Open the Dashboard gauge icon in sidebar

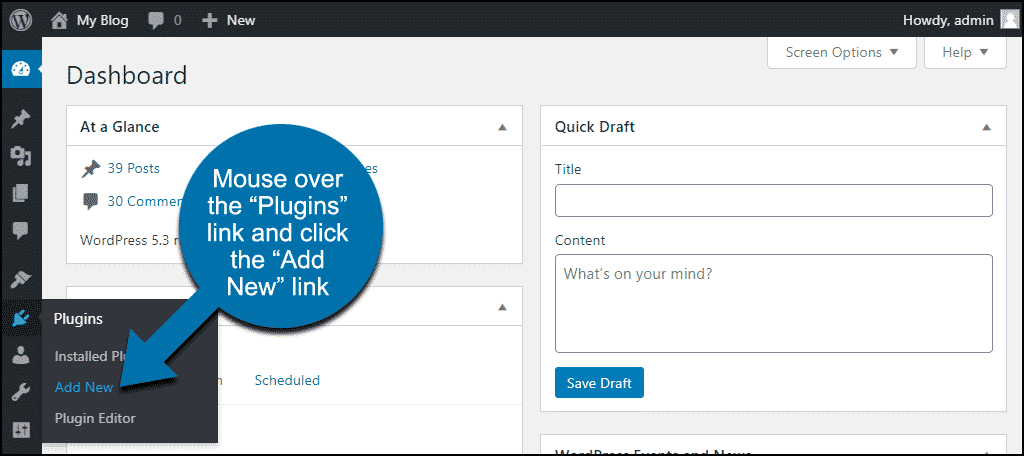[x=21, y=69]
